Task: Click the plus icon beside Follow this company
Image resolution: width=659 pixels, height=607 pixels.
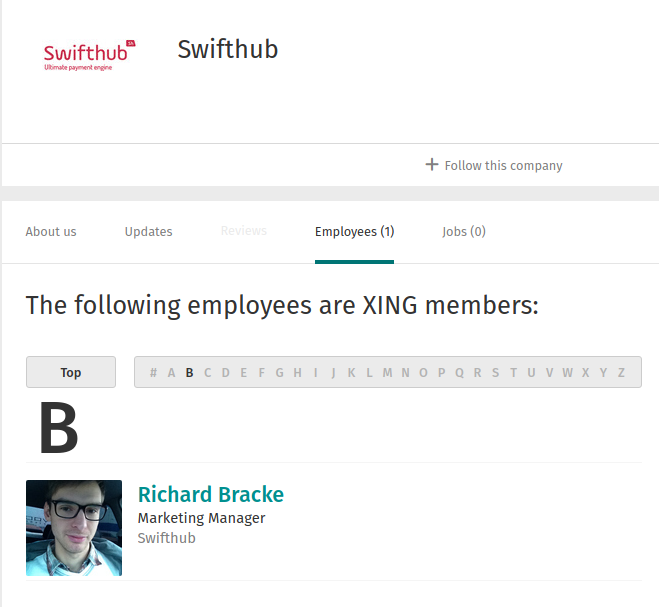Action: coord(432,164)
